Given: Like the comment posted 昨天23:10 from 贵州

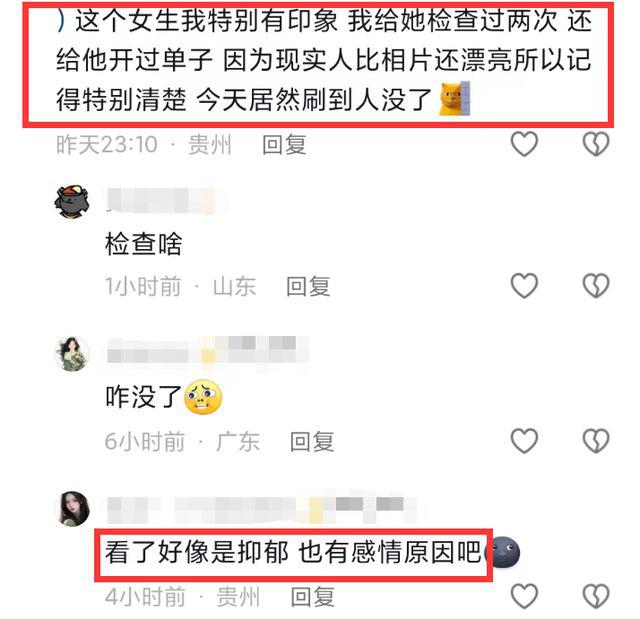Looking at the screenshot, I should 524,144.
